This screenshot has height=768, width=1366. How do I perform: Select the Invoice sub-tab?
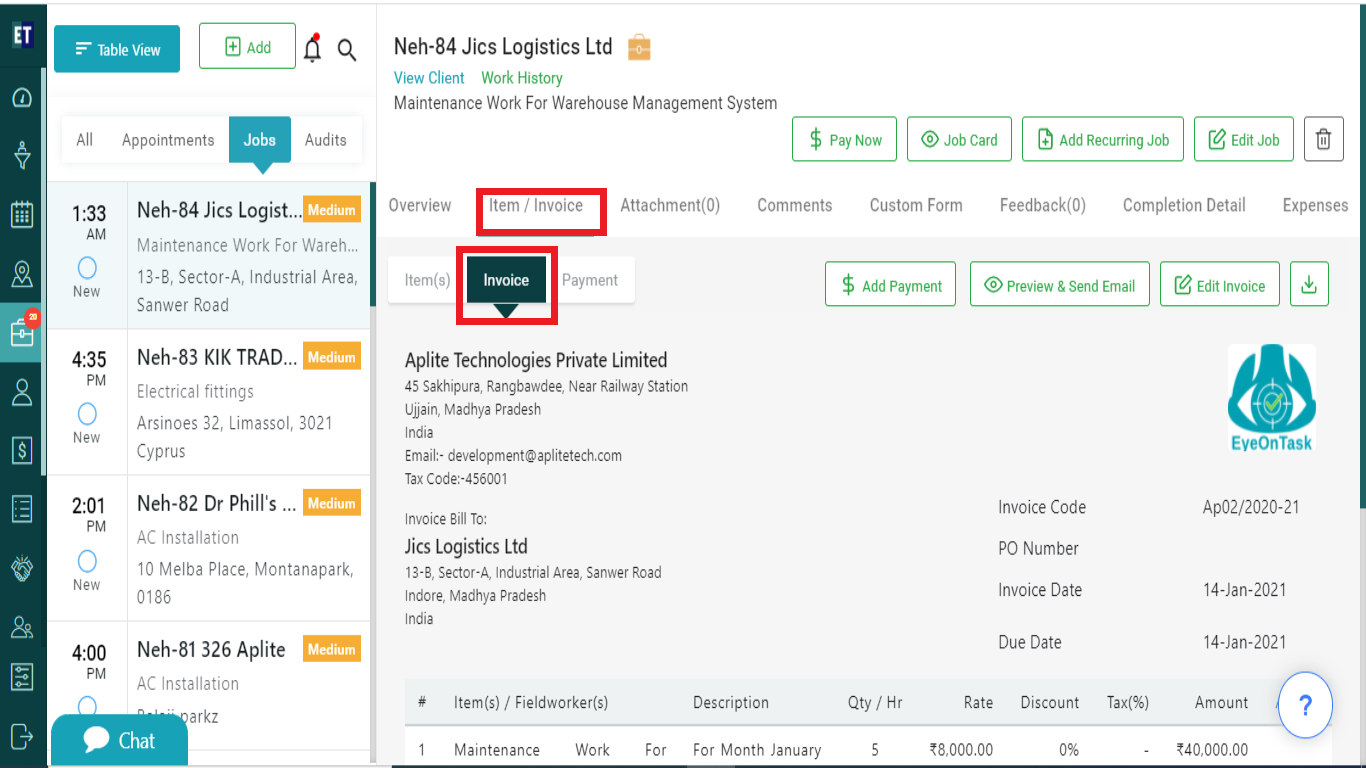506,280
